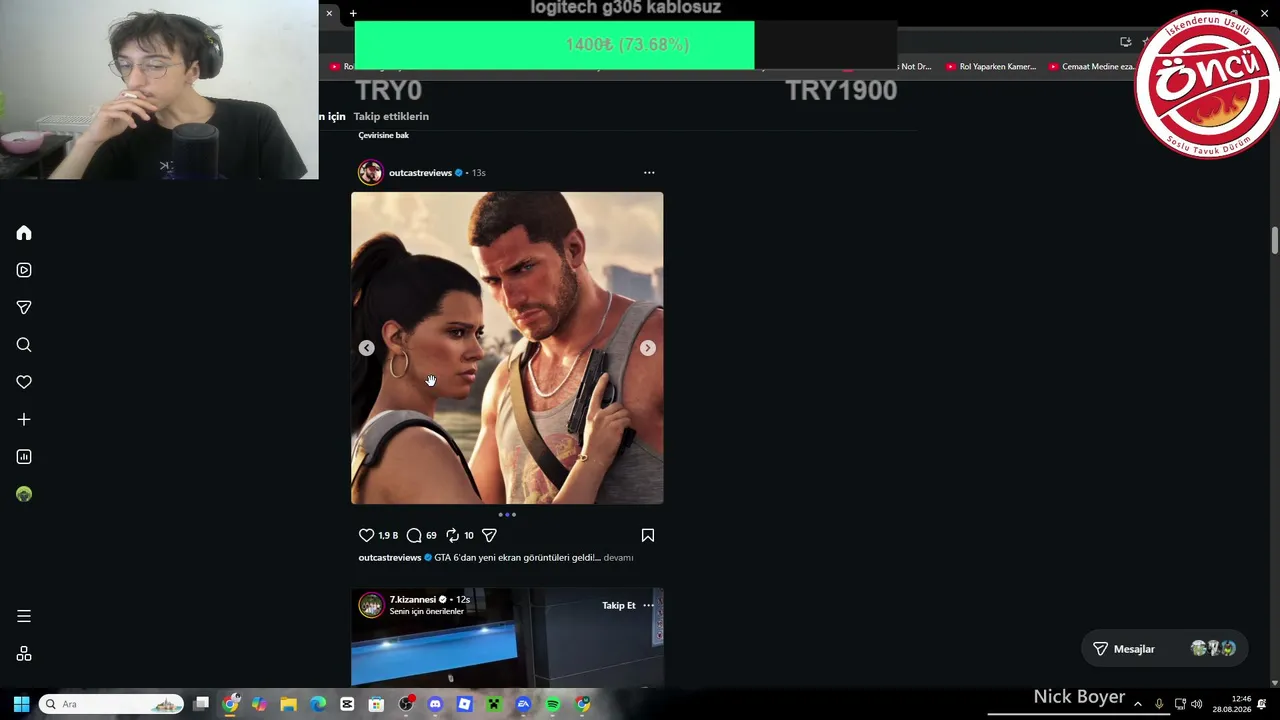Open the notification bell in system tray

click(1262, 704)
